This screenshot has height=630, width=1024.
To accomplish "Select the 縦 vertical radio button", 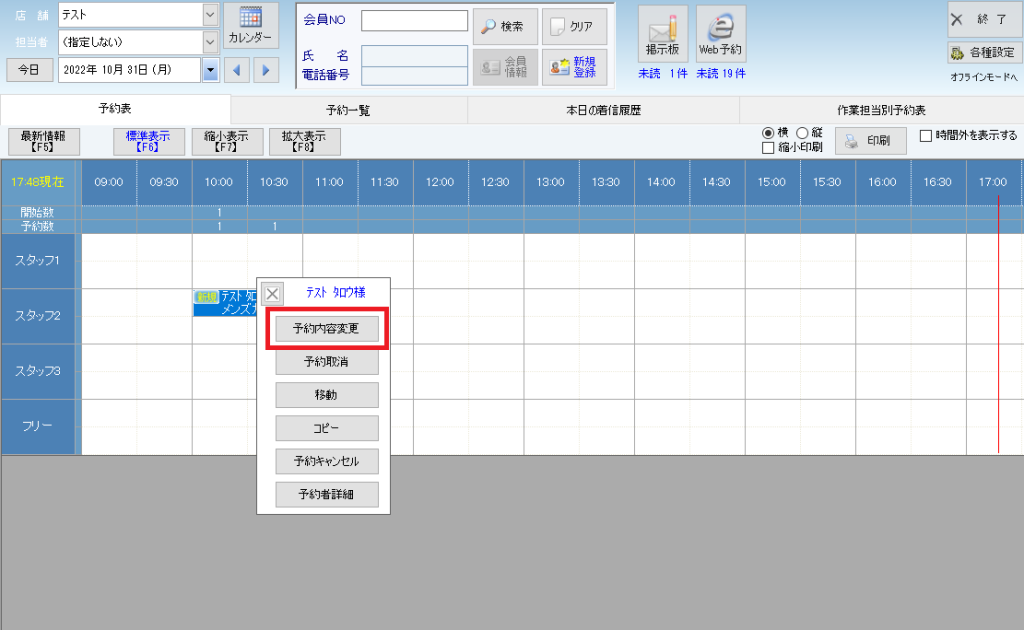I will pos(802,133).
